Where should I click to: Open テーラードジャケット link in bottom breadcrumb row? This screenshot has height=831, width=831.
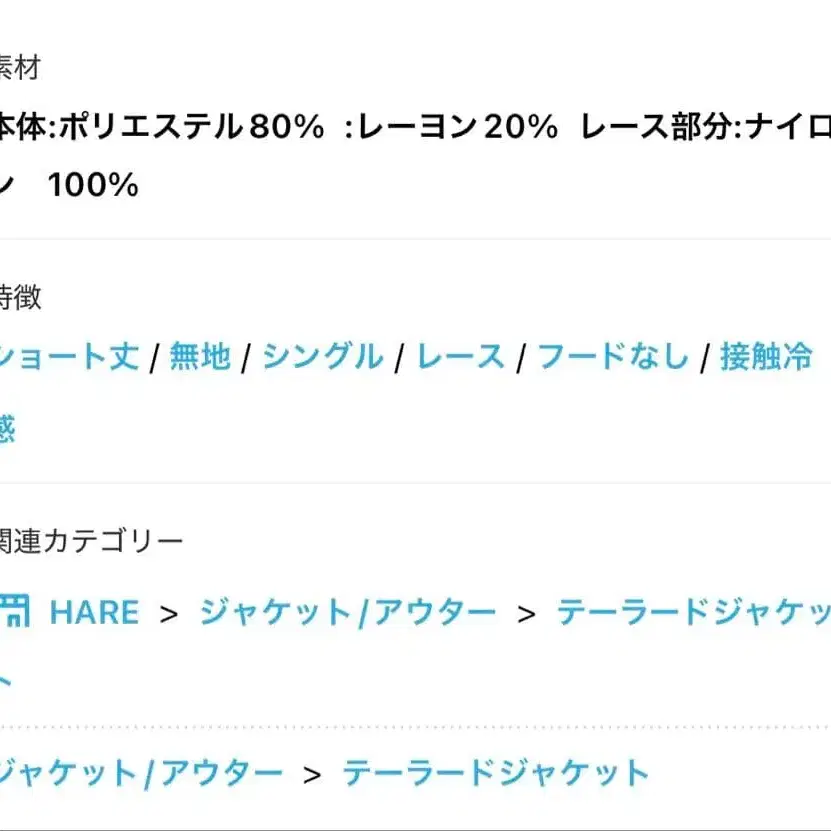point(496,773)
